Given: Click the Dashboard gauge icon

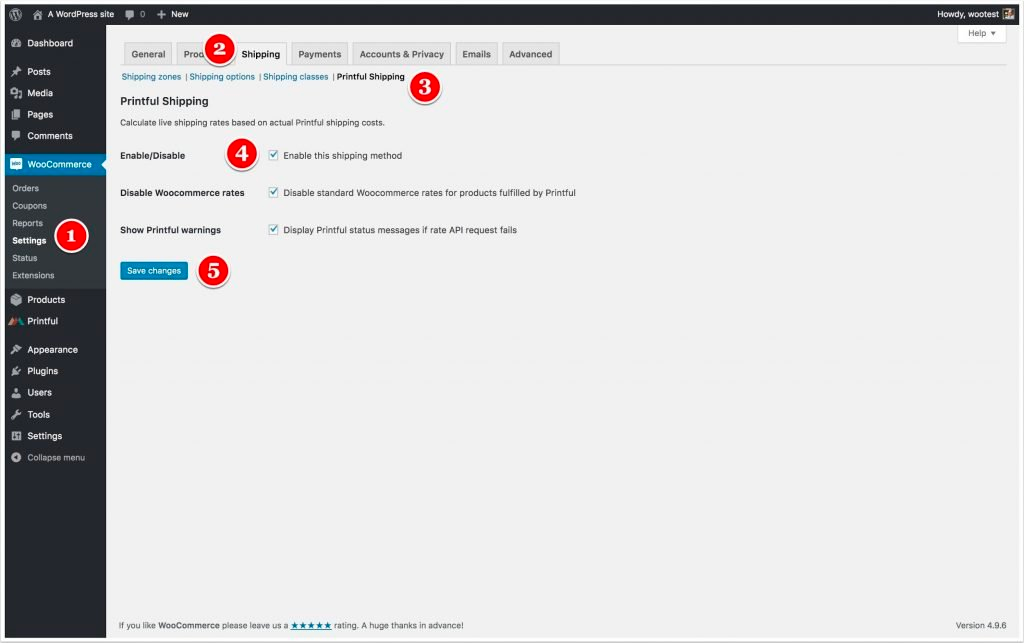Looking at the screenshot, I should (x=16, y=43).
